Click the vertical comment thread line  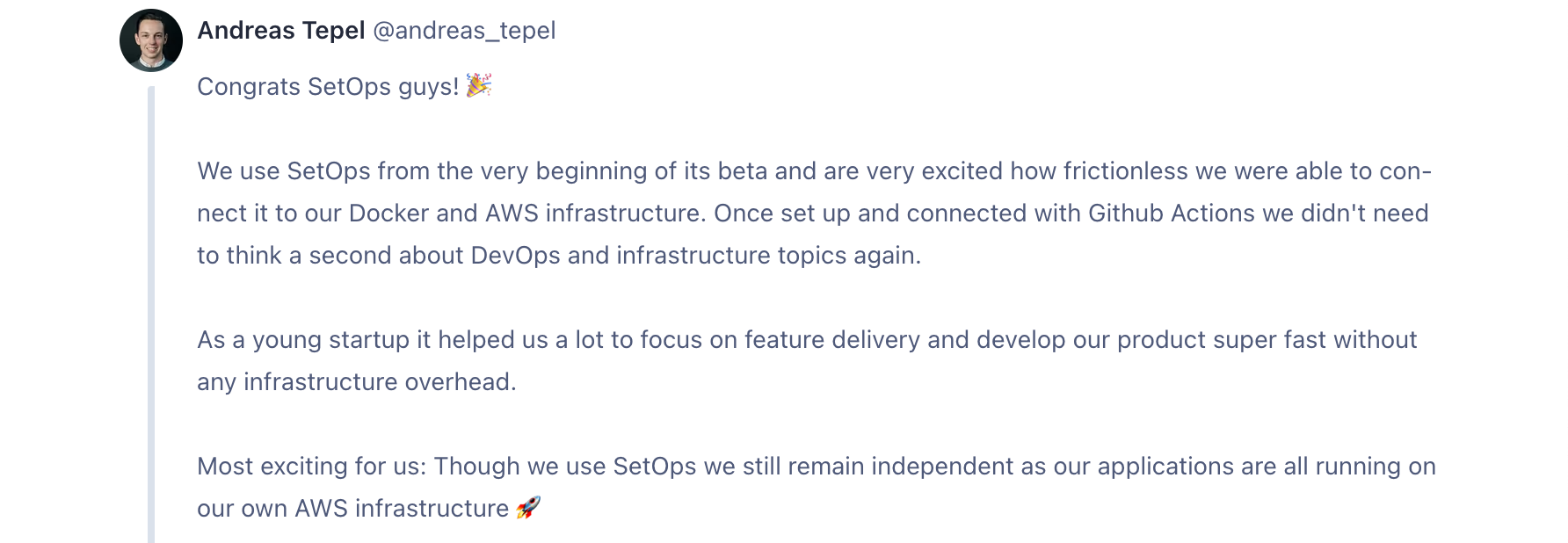click(x=151, y=315)
